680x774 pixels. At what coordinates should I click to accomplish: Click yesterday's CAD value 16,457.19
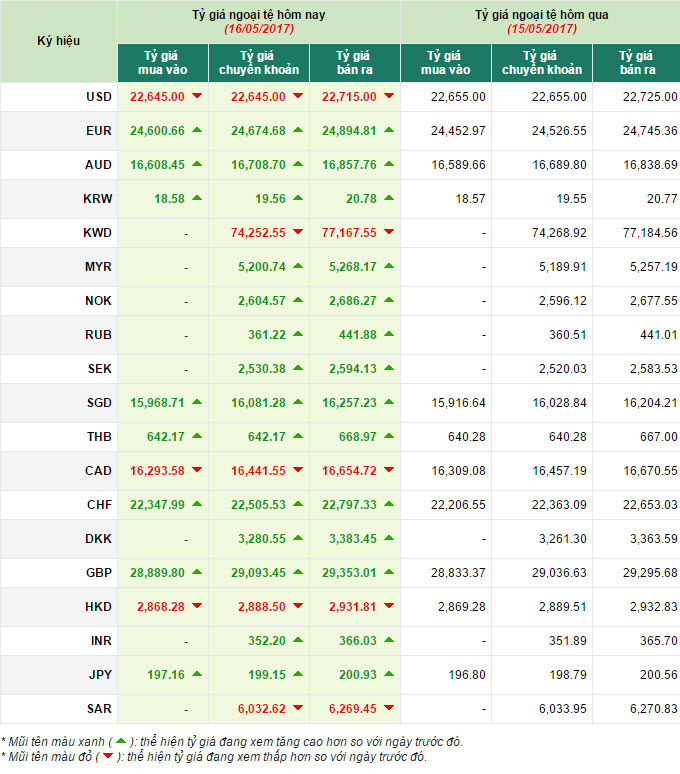tap(559, 471)
